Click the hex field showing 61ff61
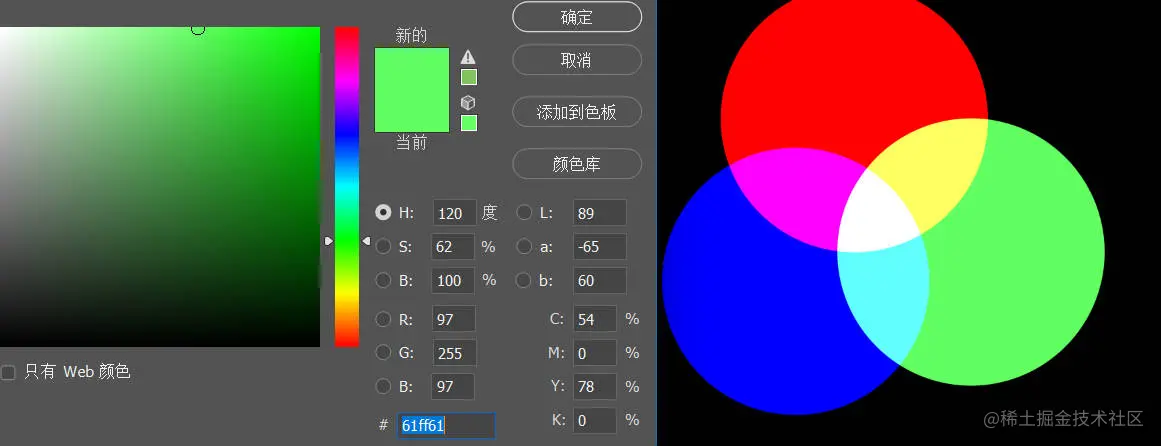This screenshot has height=446, width=1161. coord(446,425)
